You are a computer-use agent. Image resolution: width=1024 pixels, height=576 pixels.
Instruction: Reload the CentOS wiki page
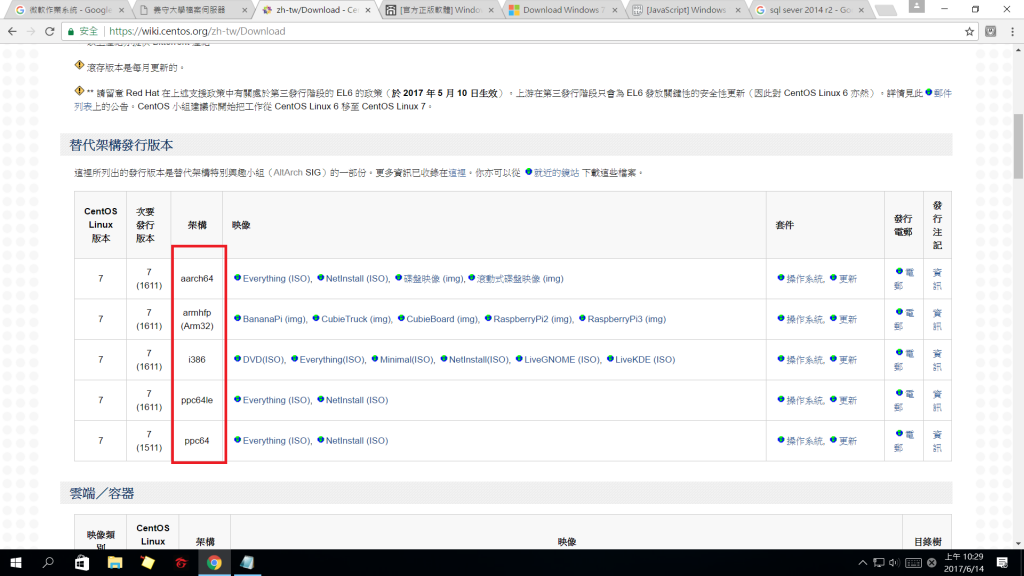(x=50, y=31)
